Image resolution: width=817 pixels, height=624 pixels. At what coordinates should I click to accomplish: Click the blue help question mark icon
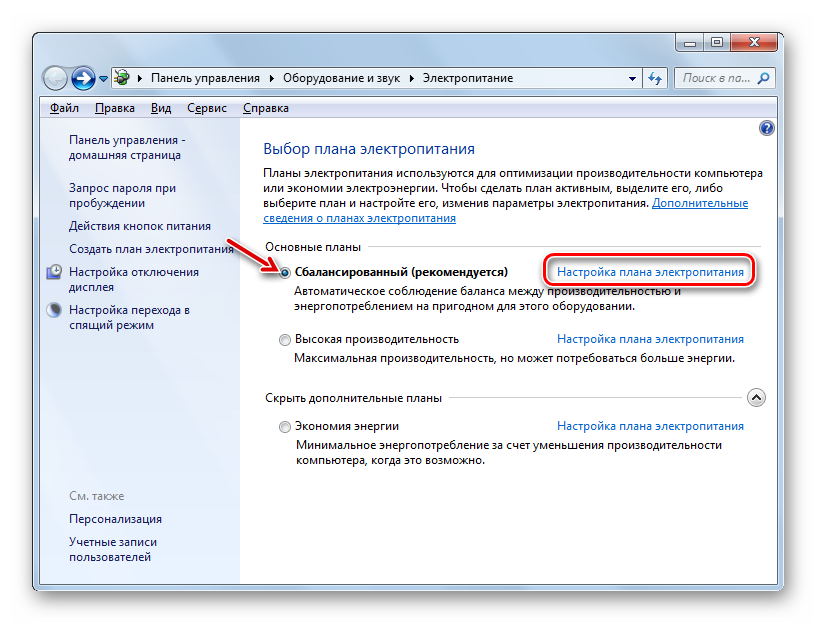click(767, 128)
